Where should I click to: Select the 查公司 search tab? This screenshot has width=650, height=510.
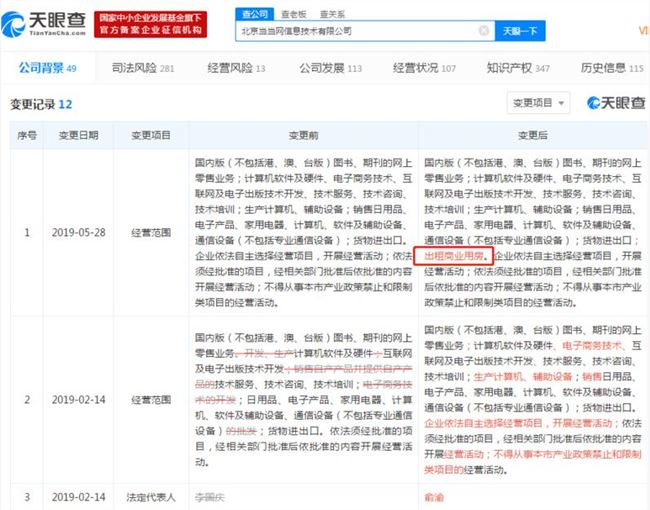pos(255,14)
